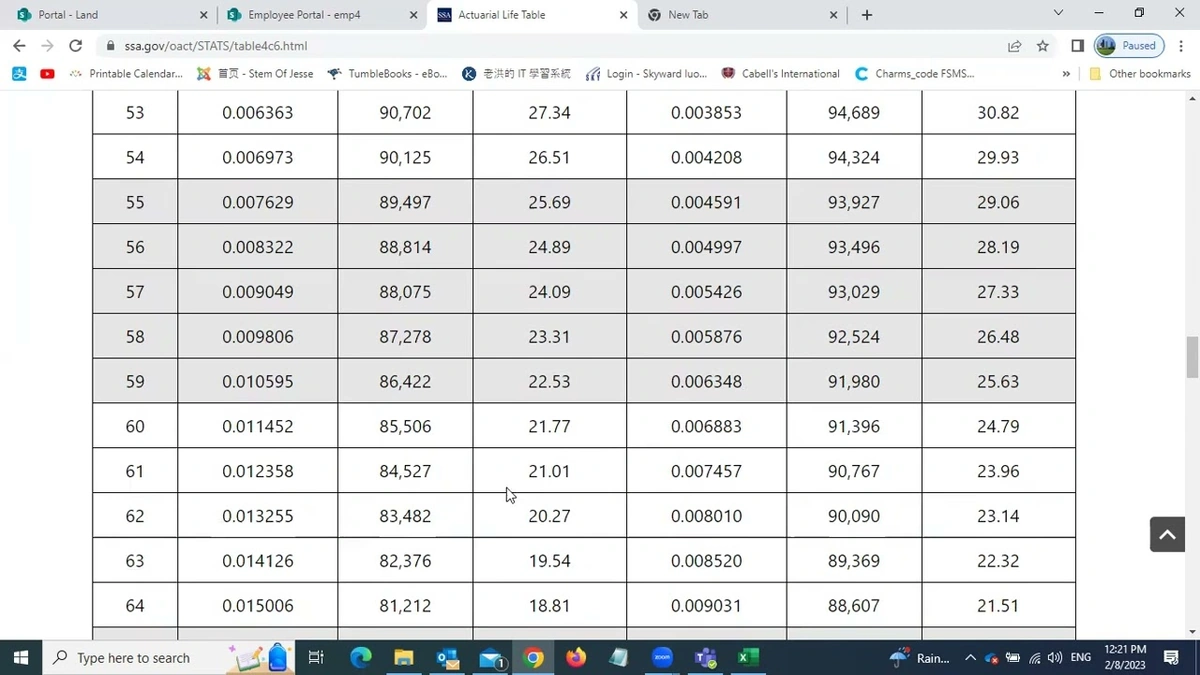Expand hidden system tray icons
Image resolution: width=1200 pixels, height=675 pixels.
pos(970,657)
